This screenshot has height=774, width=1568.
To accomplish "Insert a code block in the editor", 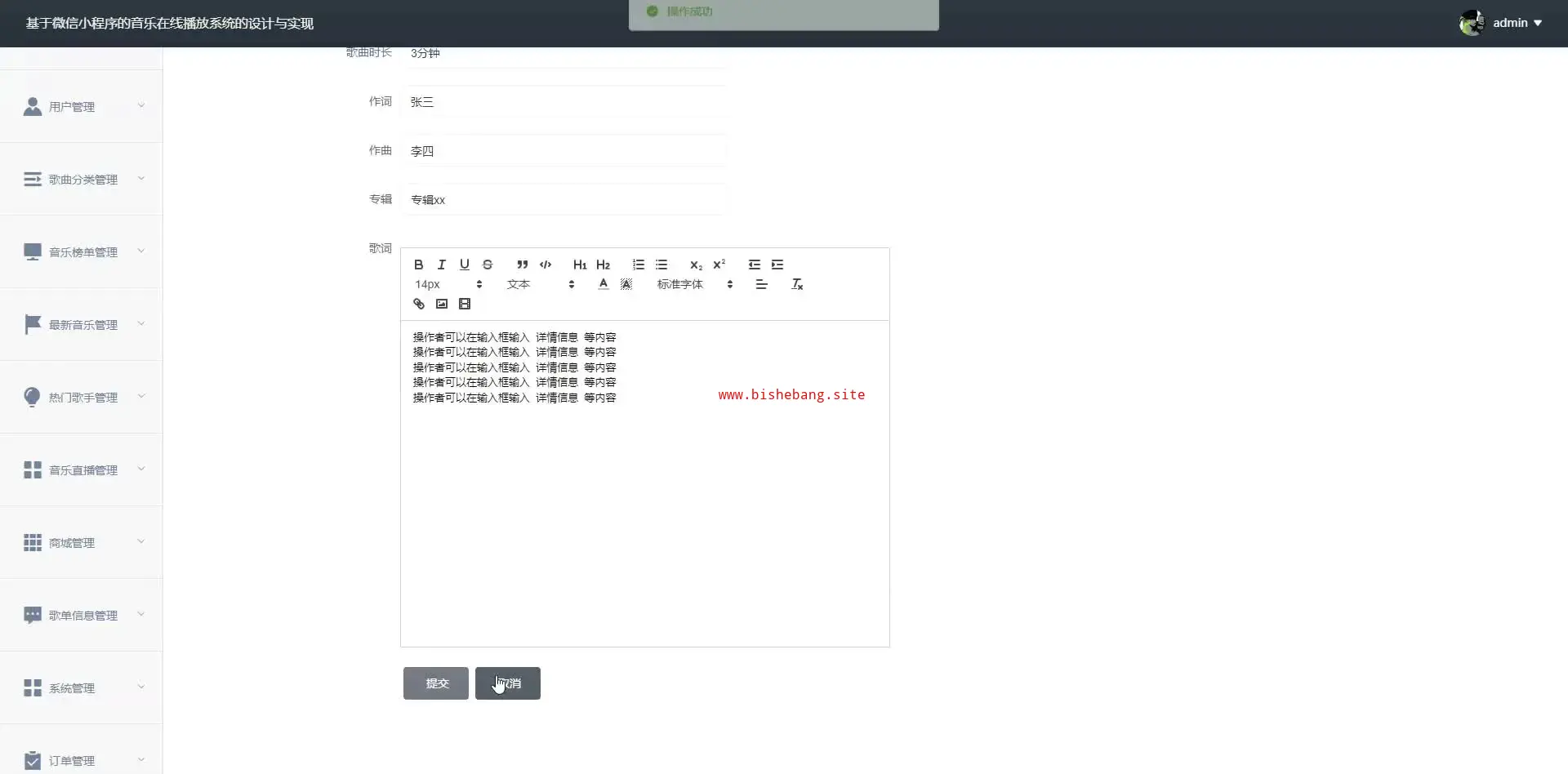I will 546,265.
